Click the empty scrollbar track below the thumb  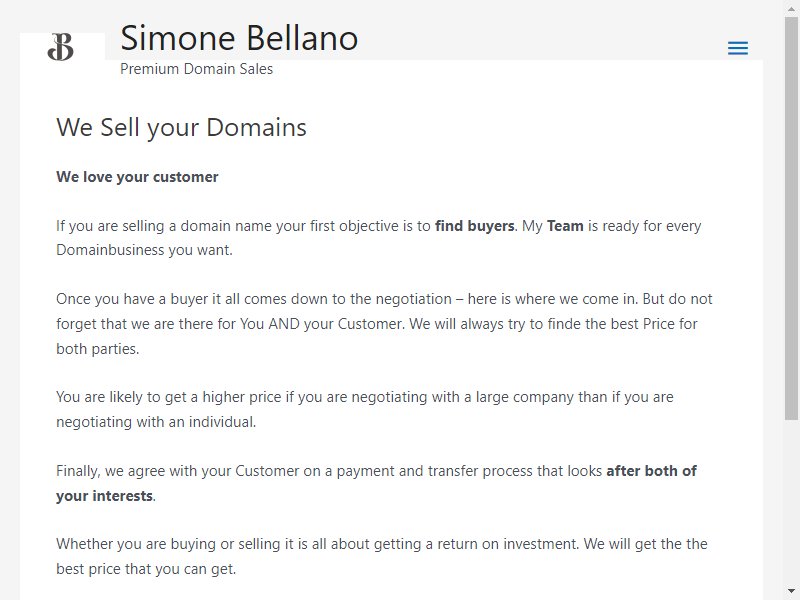(x=791, y=503)
